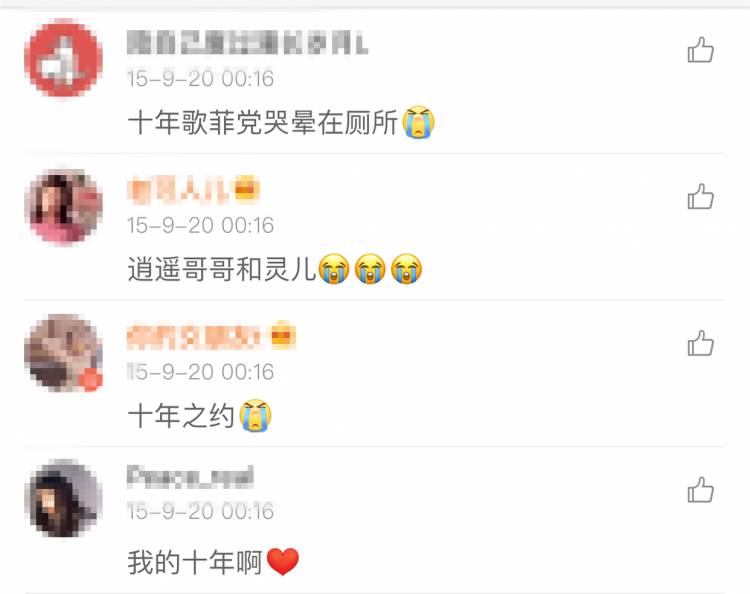This screenshot has height=594, width=750.
Task: Open orange username above "十年之约"
Action: point(196,337)
